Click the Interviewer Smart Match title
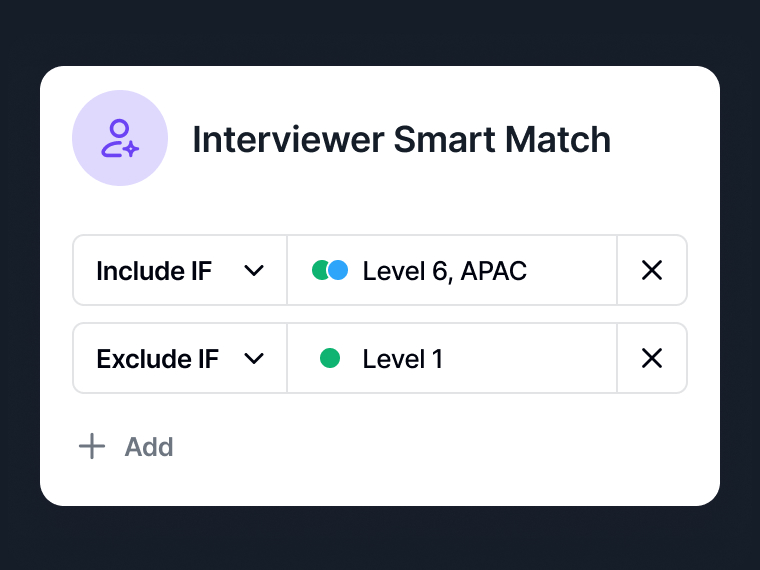760x570 pixels. pyautogui.click(x=401, y=140)
